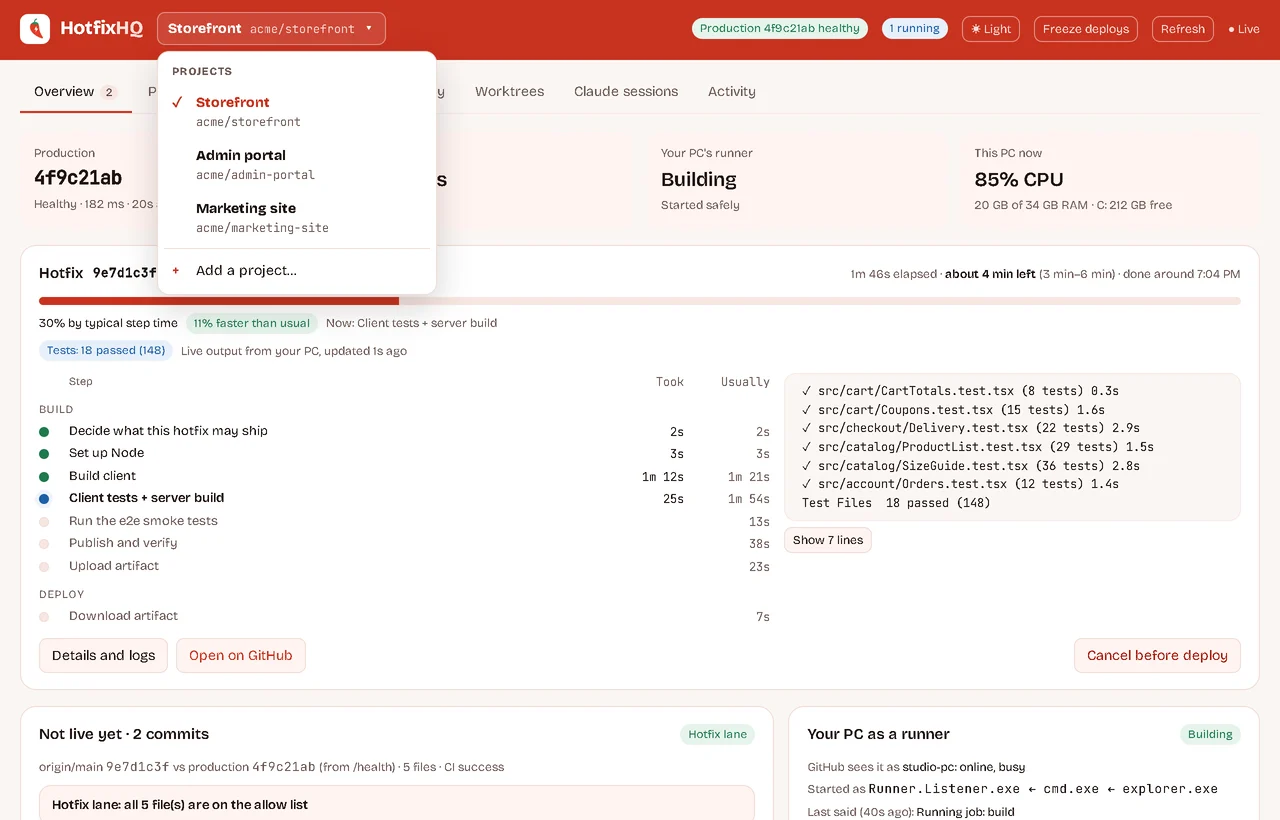Click the Run the e2e smoke tests step
The height and width of the screenshot is (820, 1280).
[x=404, y=521]
